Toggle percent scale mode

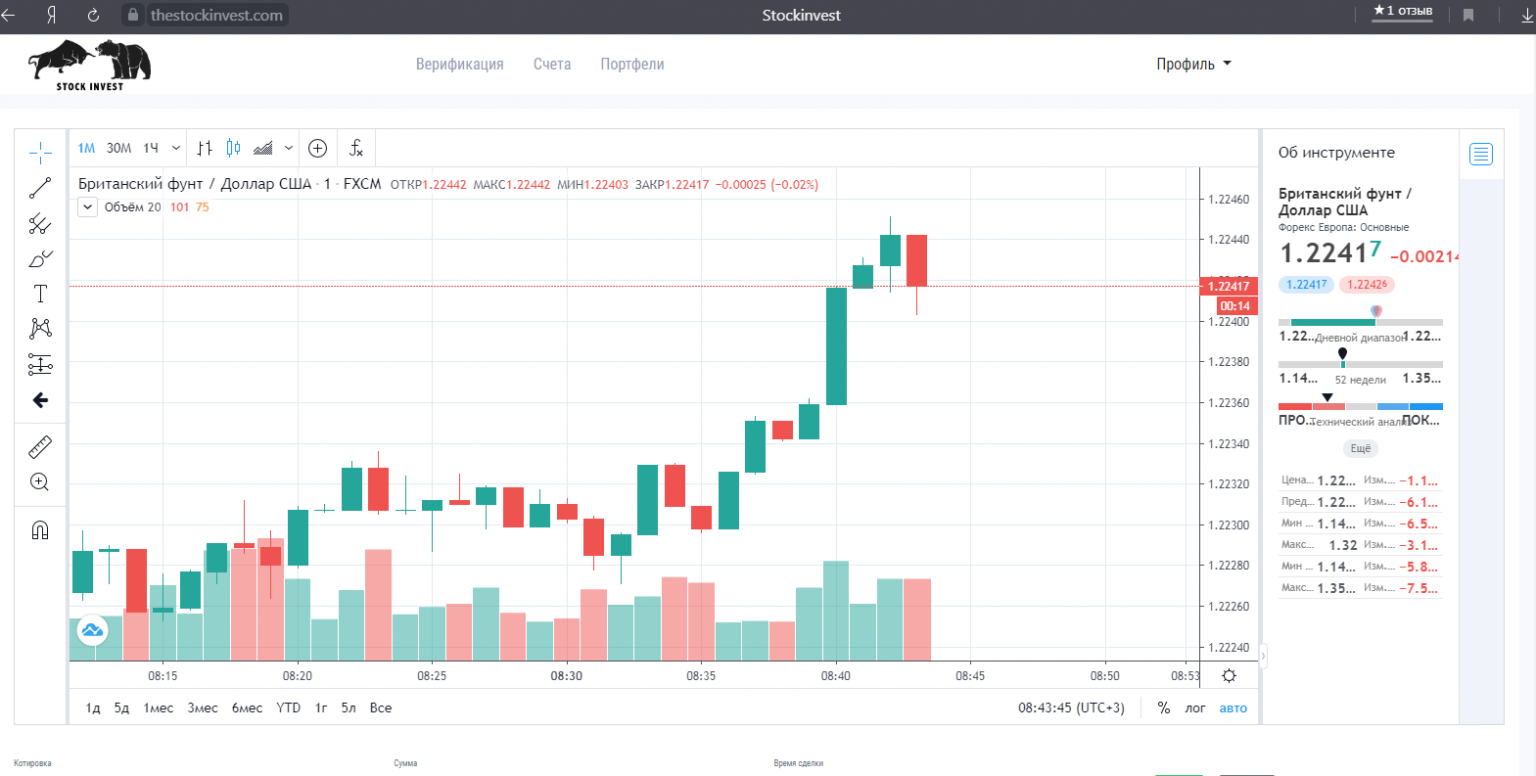(x=1164, y=708)
